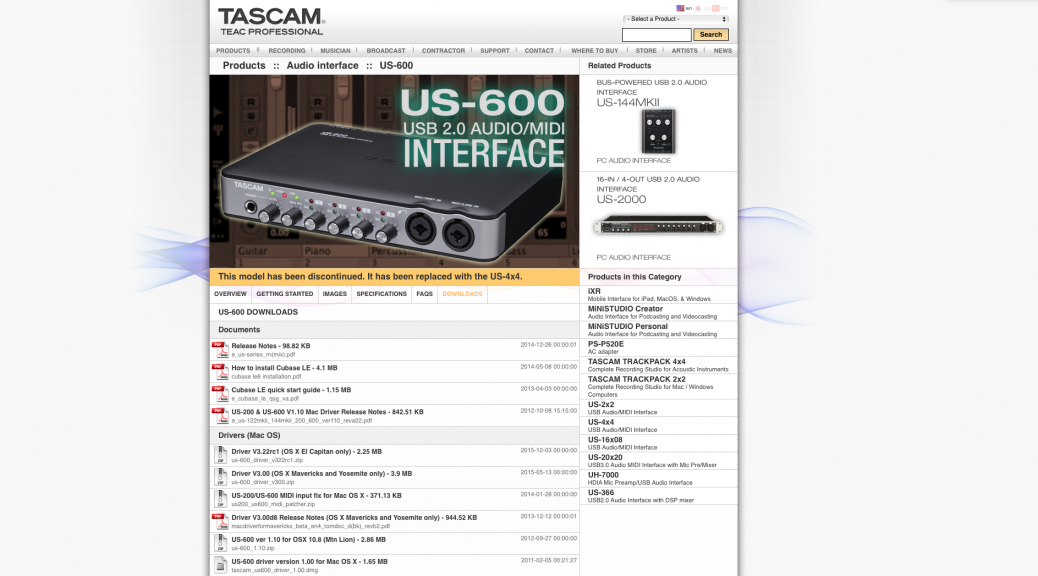Click the TASCAM logo
The height and width of the screenshot is (576, 1038).
(x=271, y=21)
